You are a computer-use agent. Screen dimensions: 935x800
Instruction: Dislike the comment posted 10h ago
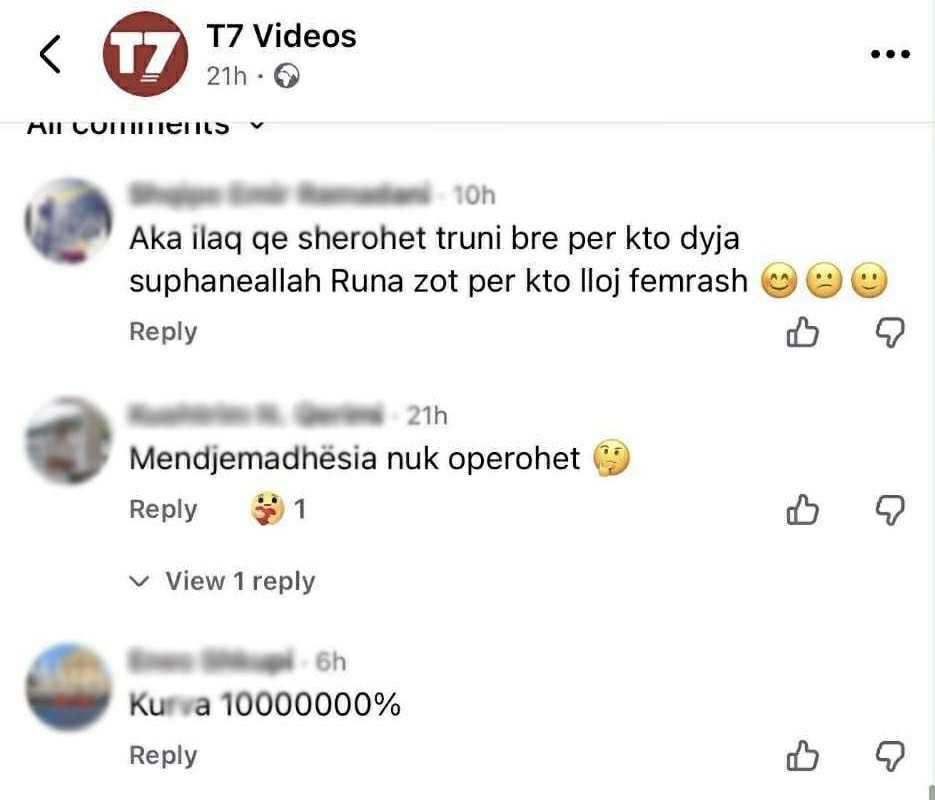point(890,333)
